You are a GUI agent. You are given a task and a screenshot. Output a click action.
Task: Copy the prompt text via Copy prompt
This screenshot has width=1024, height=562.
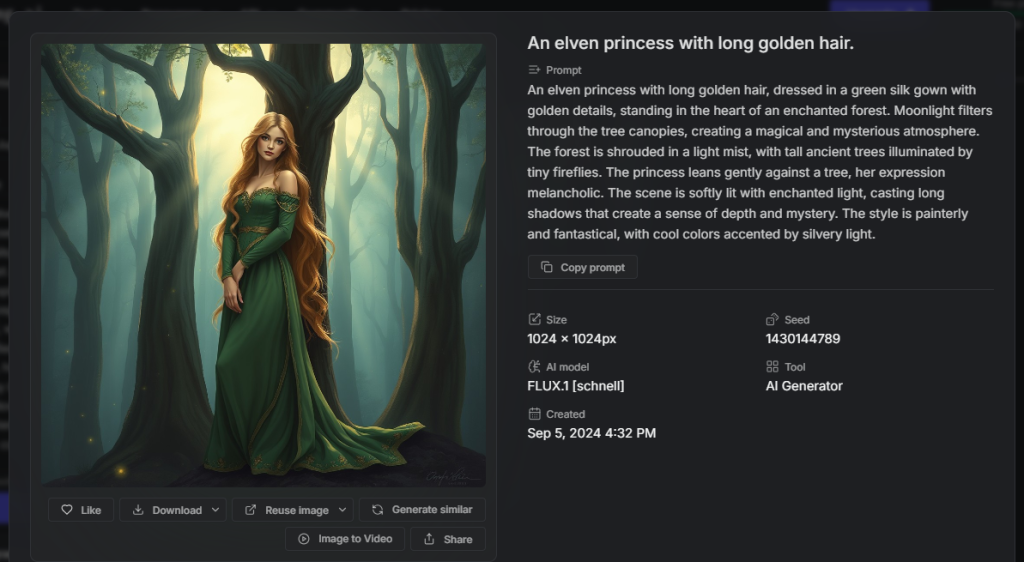[x=582, y=268]
